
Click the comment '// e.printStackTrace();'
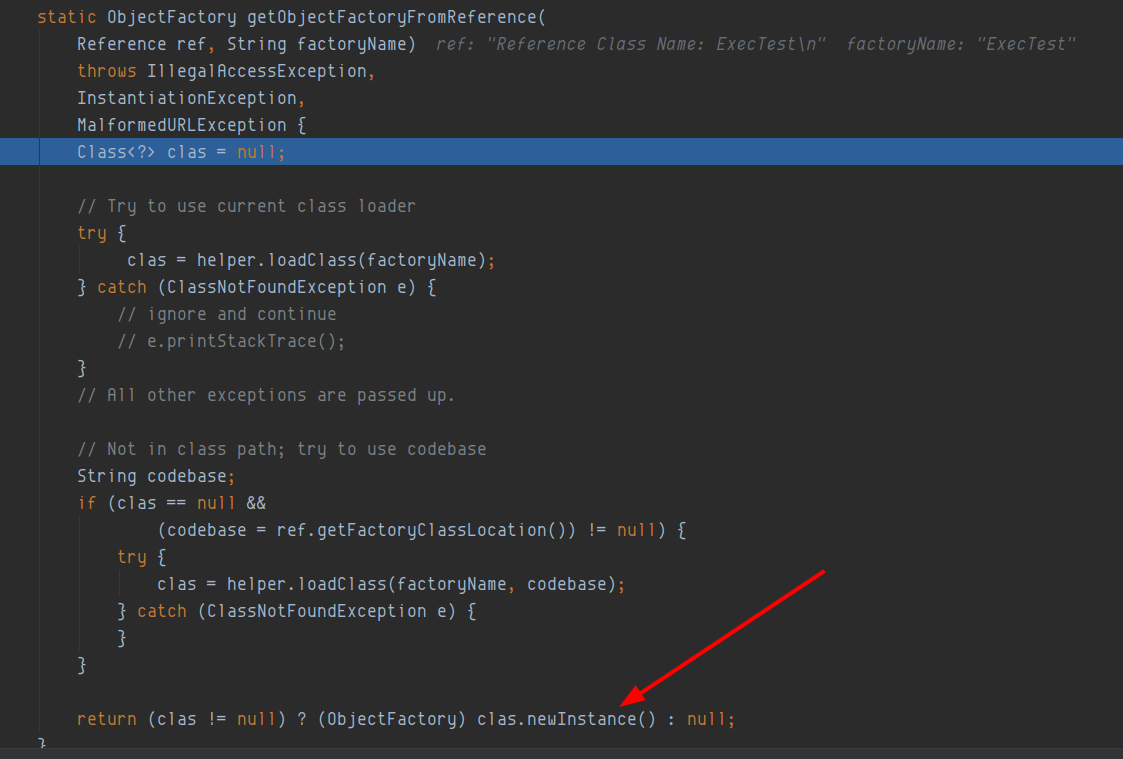231,342
